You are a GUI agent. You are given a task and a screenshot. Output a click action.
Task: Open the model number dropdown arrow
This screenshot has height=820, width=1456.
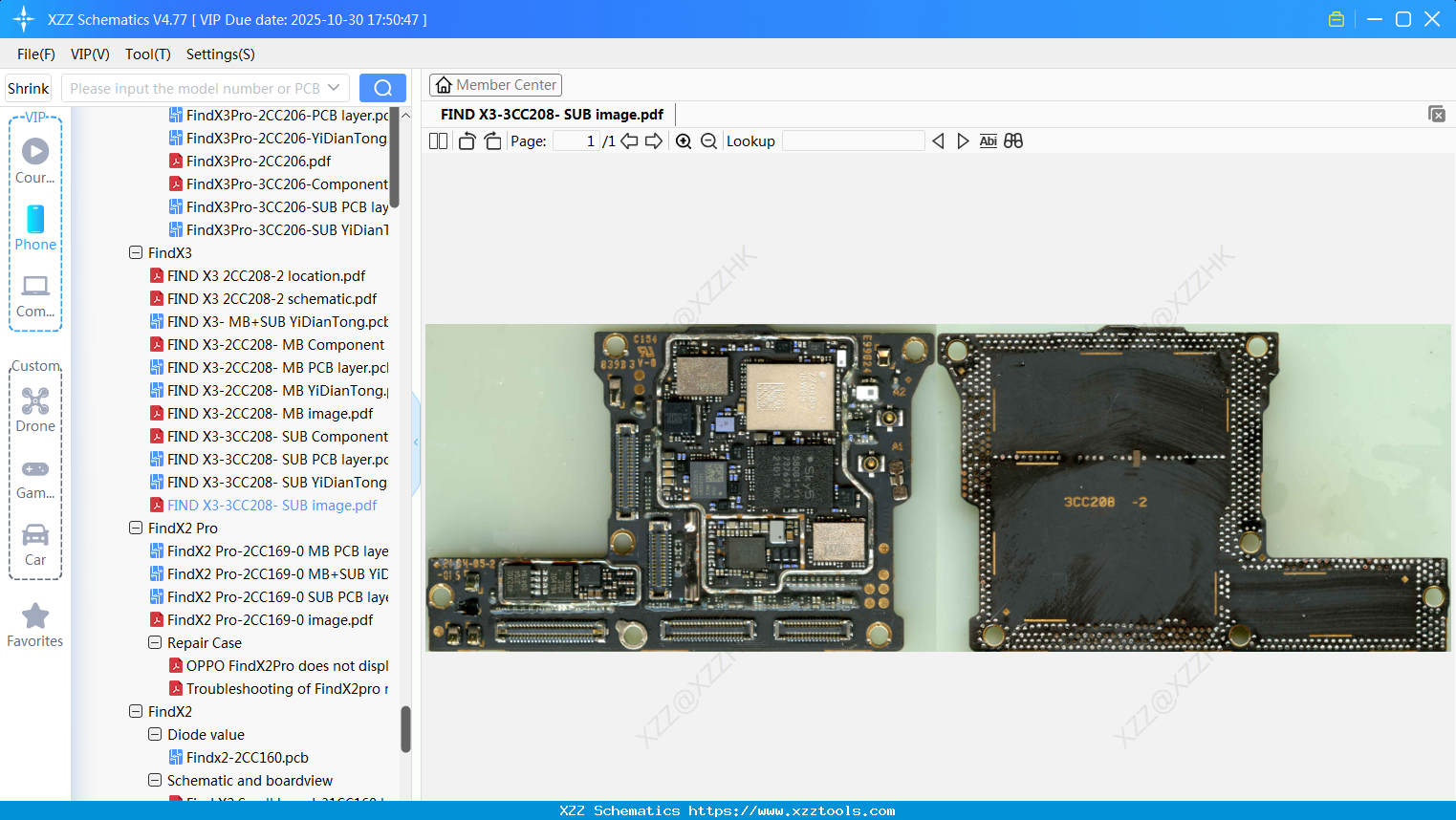pyautogui.click(x=334, y=88)
